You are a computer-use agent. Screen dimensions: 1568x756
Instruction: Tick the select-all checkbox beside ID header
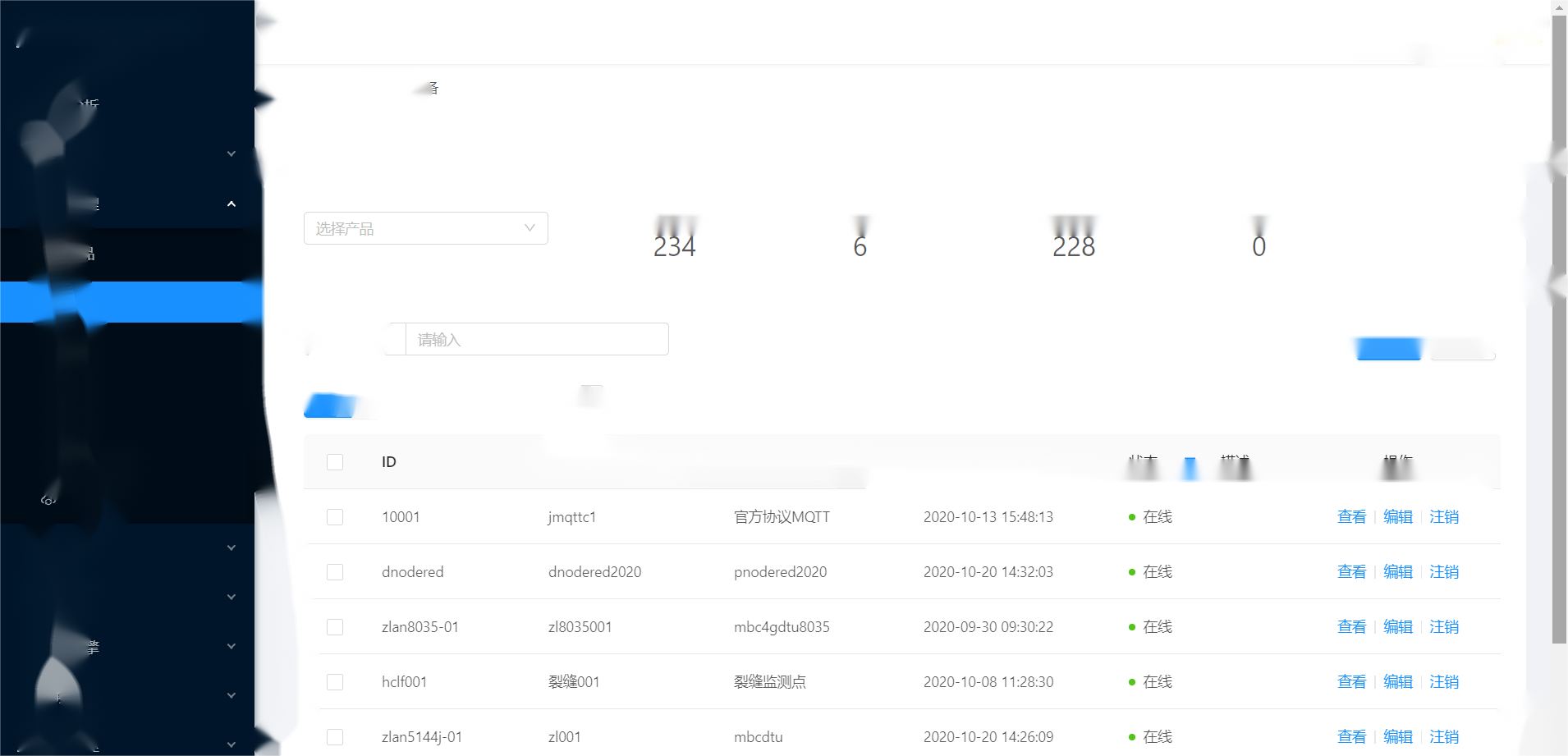point(335,462)
